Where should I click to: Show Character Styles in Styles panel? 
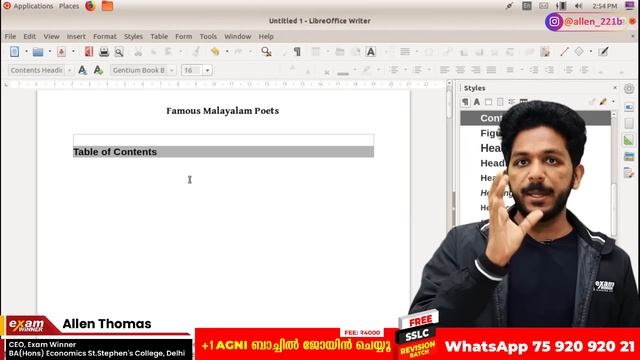pyautogui.click(x=477, y=102)
